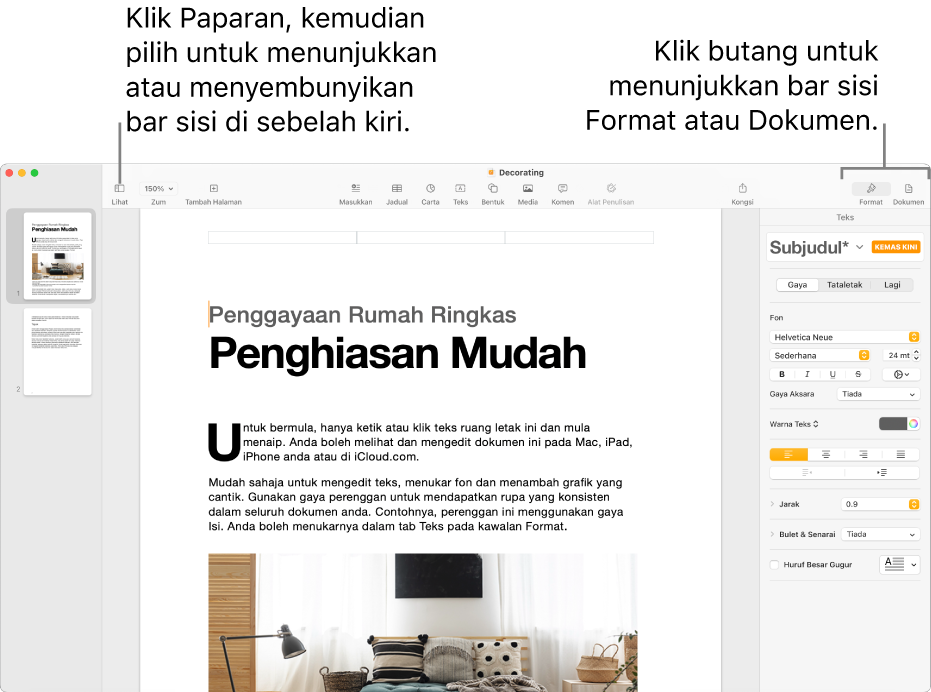Switch to the Lagi tab
Image resolution: width=931 pixels, height=692 pixels.
(x=892, y=285)
